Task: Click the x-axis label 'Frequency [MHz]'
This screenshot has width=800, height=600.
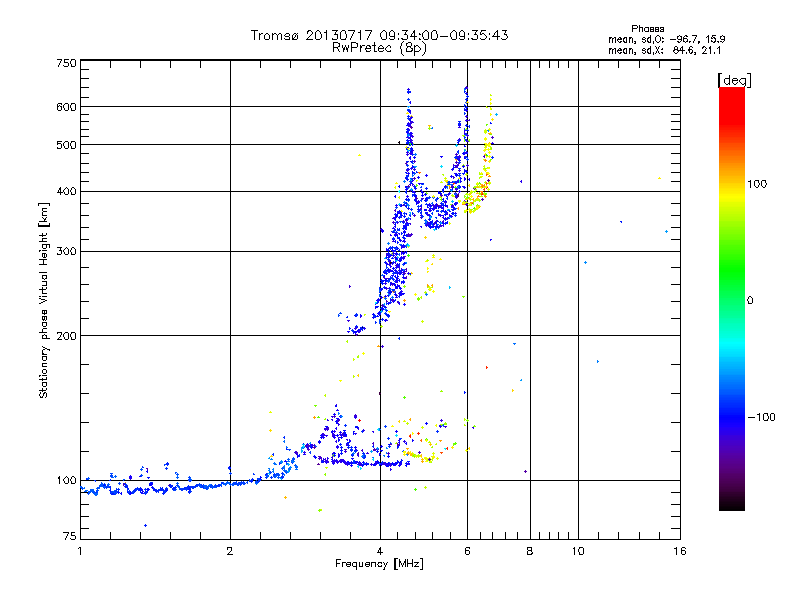Action: point(379,564)
